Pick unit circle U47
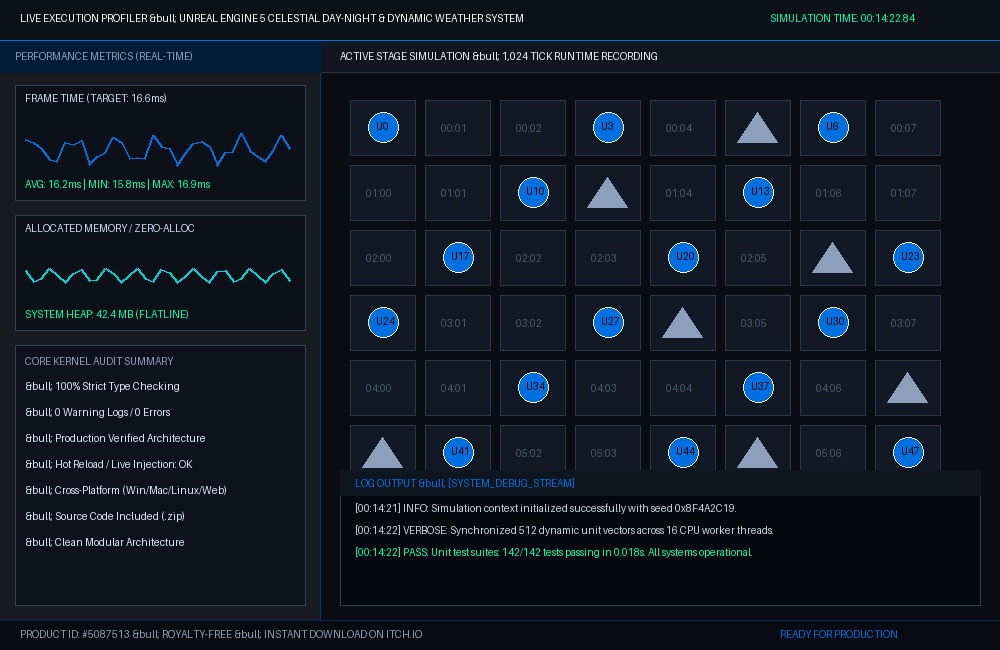The width and height of the screenshot is (1000, 650). (x=909, y=453)
